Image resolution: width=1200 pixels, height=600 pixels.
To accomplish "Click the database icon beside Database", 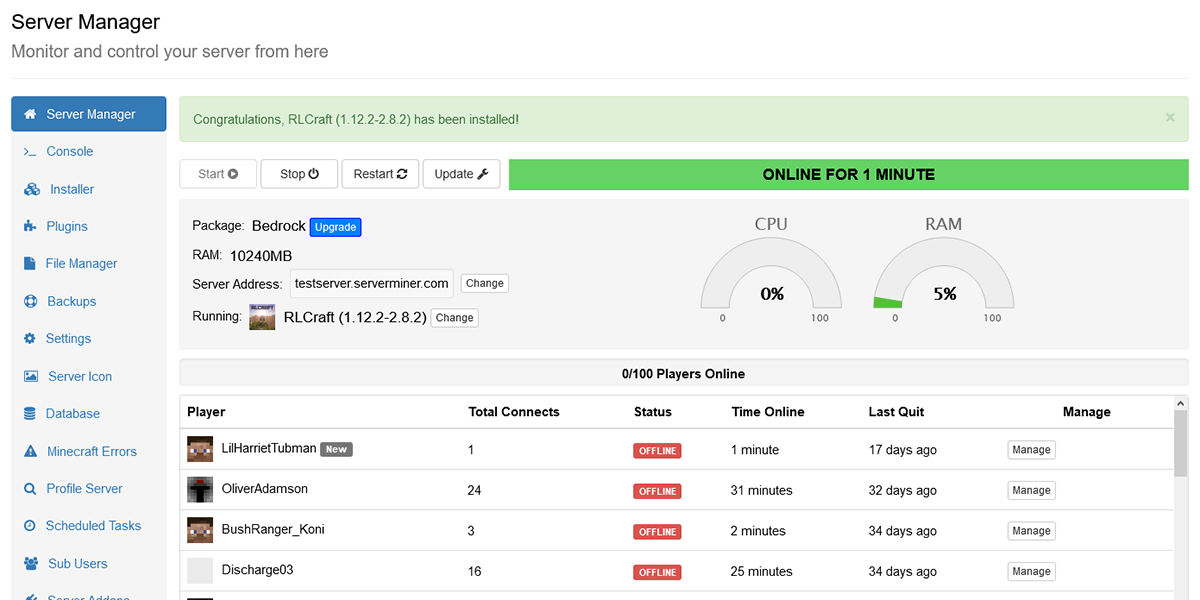I will pos(29,414).
